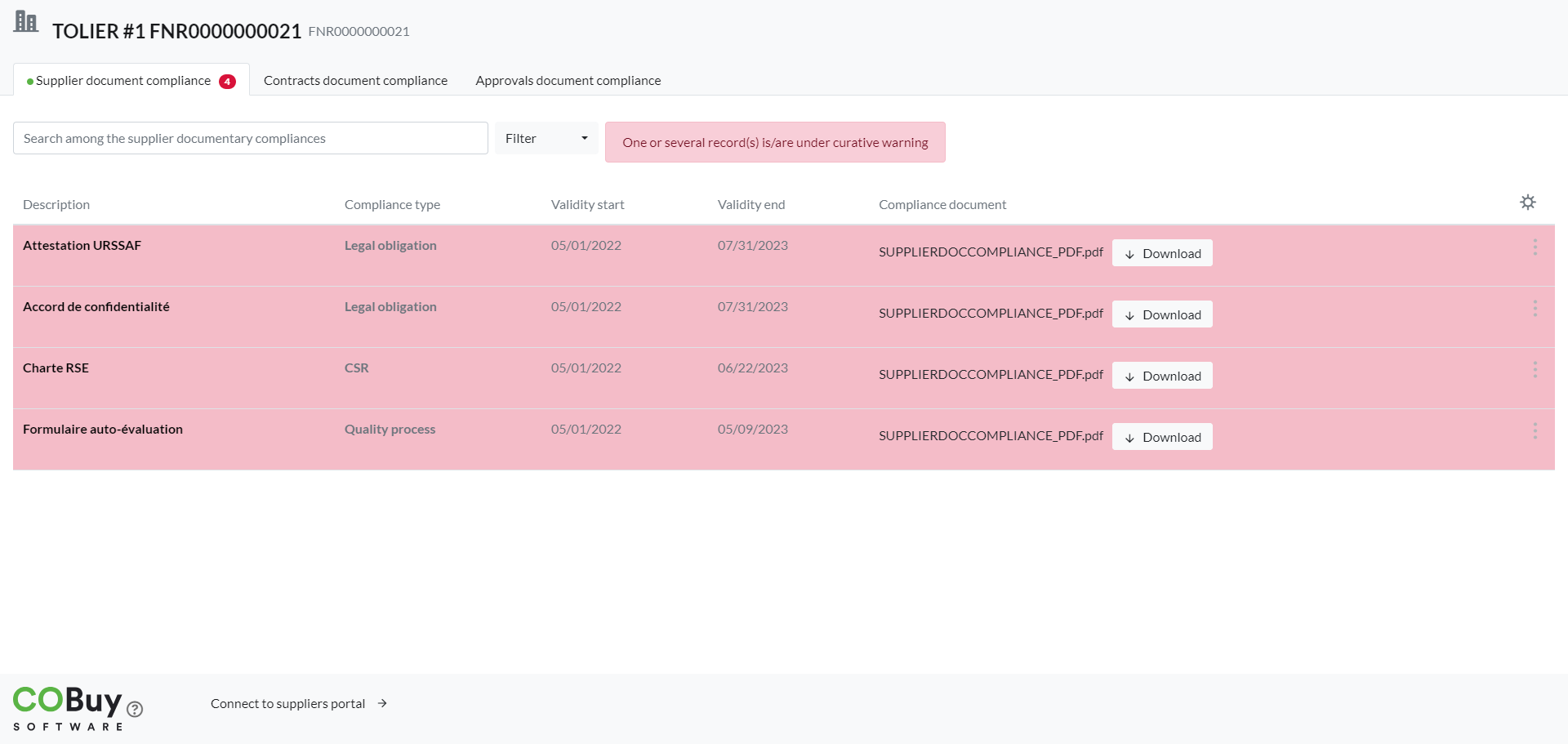Switch to Approvals document compliance tab
1568x744 pixels.
(x=568, y=81)
